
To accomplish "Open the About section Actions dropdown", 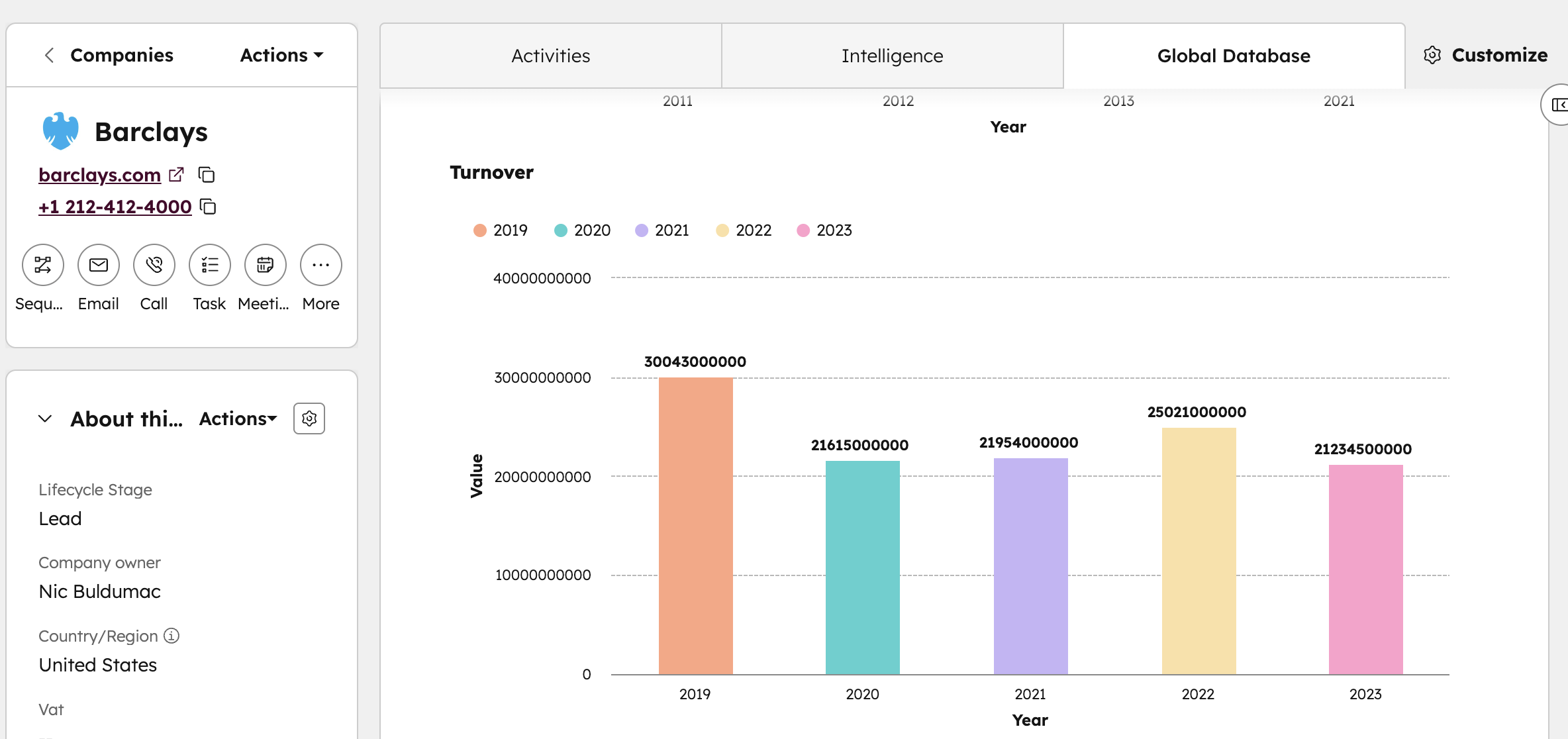I will coord(238,419).
